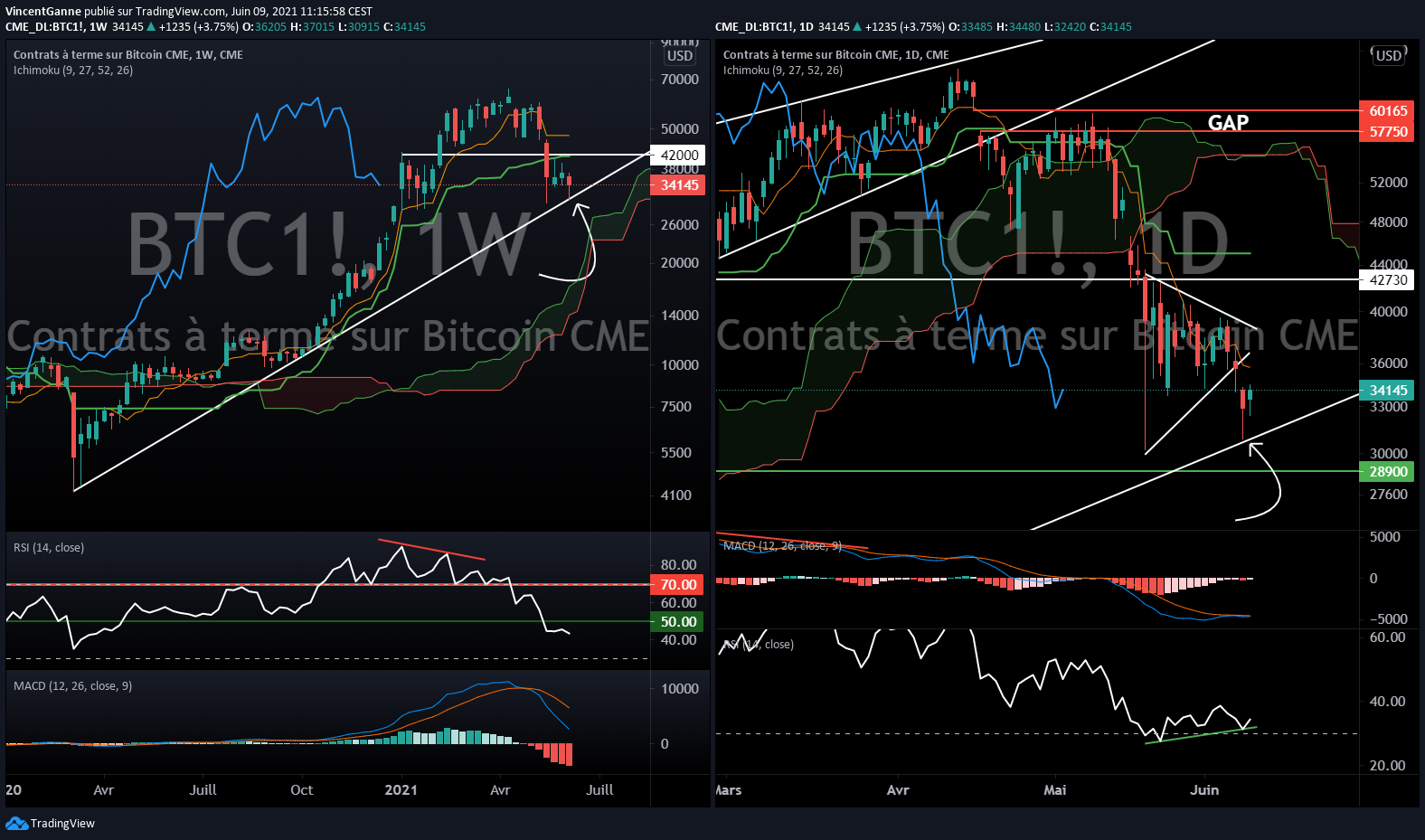This screenshot has width=1425, height=840.
Task: Click the green up-triangle in the weekly chart header
Action: point(151,27)
